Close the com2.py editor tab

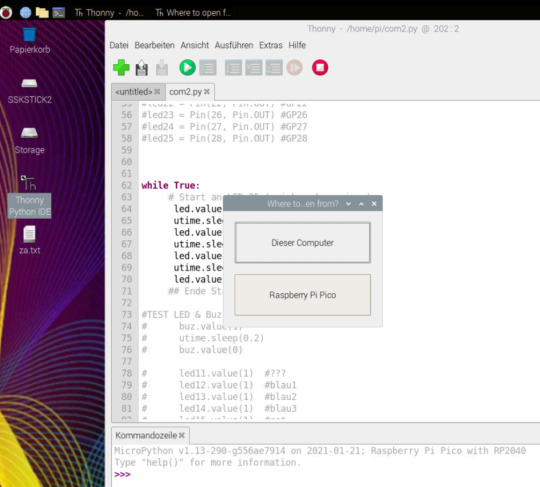(207, 92)
